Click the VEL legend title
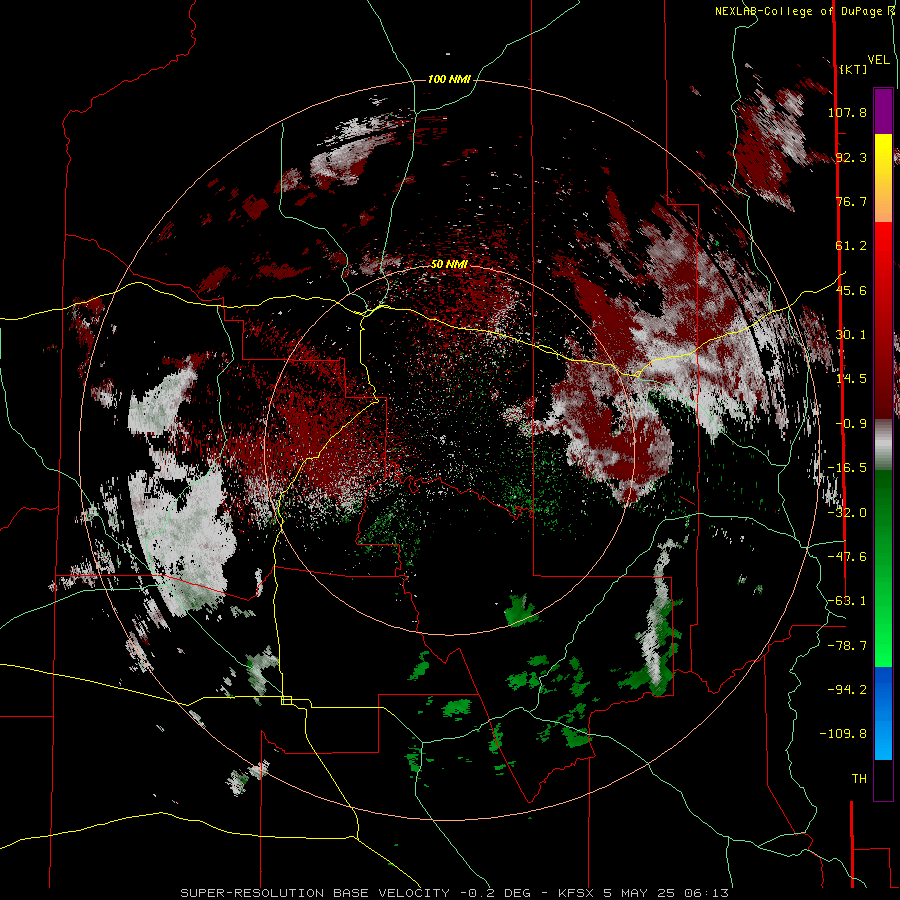900x900 pixels. tap(878, 60)
